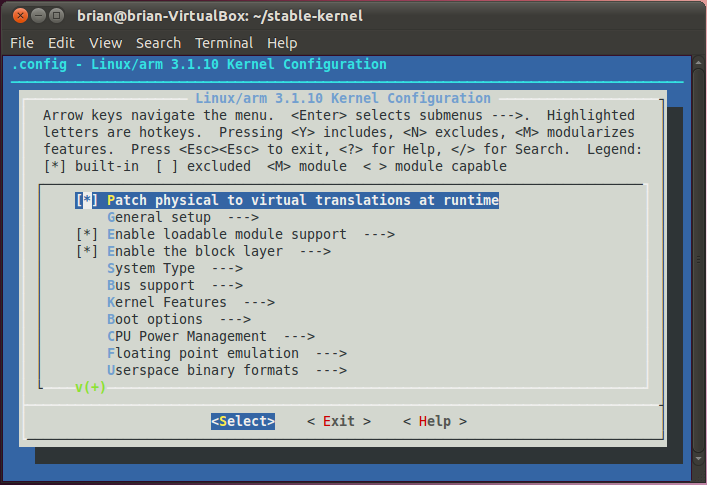
Task: Click the '[ ] excluded' legend text
Action: [x=203, y=166]
